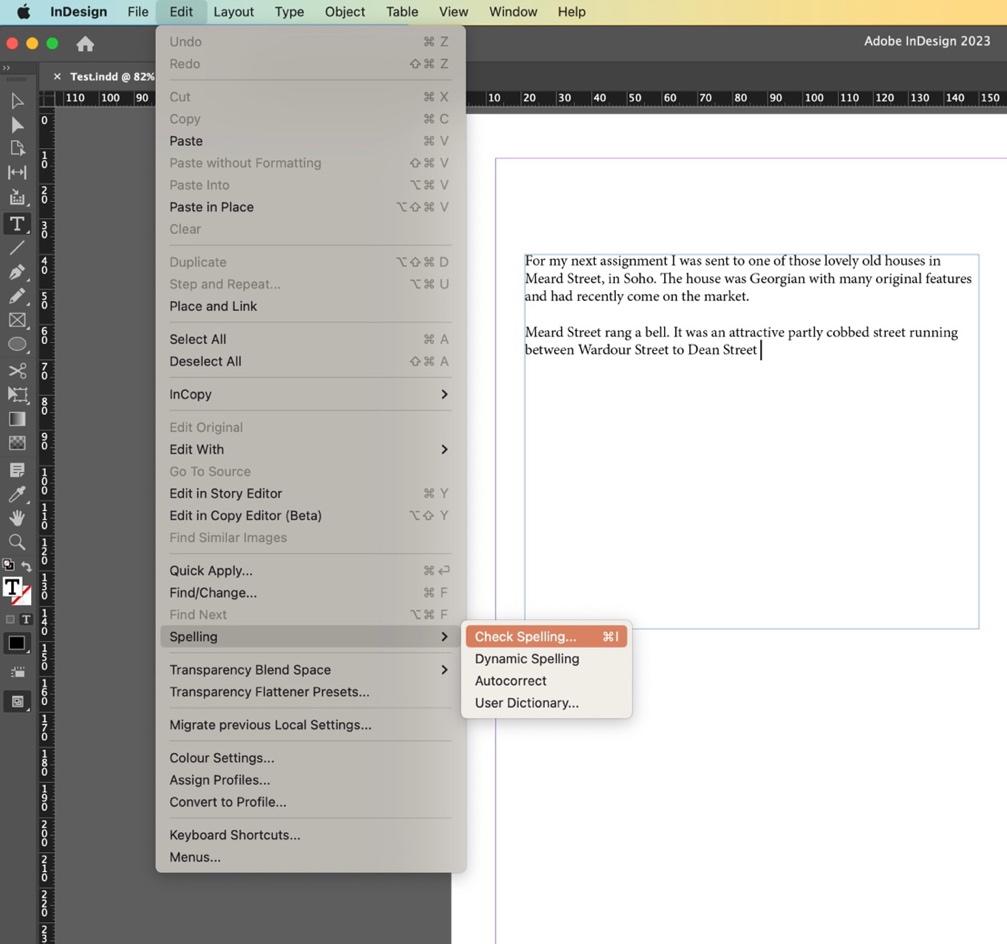Image resolution: width=1007 pixels, height=944 pixels.
Task: Choose the Rectangle Frame tool
Action: click(17, 320)
